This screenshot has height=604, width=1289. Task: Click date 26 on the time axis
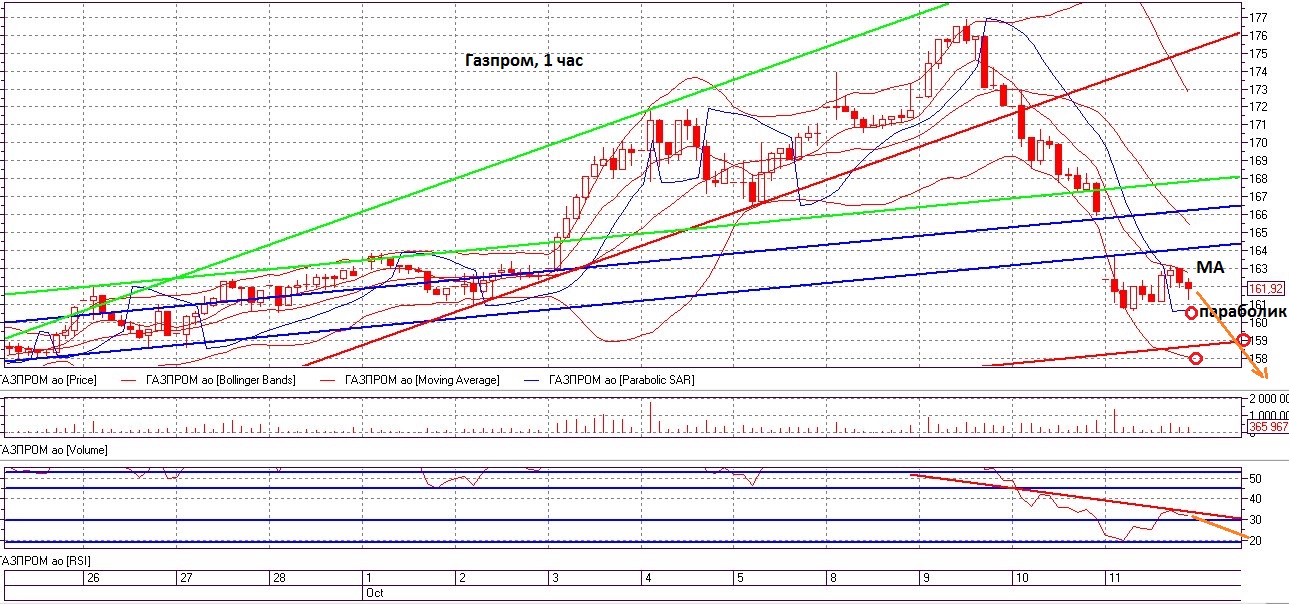93,579
